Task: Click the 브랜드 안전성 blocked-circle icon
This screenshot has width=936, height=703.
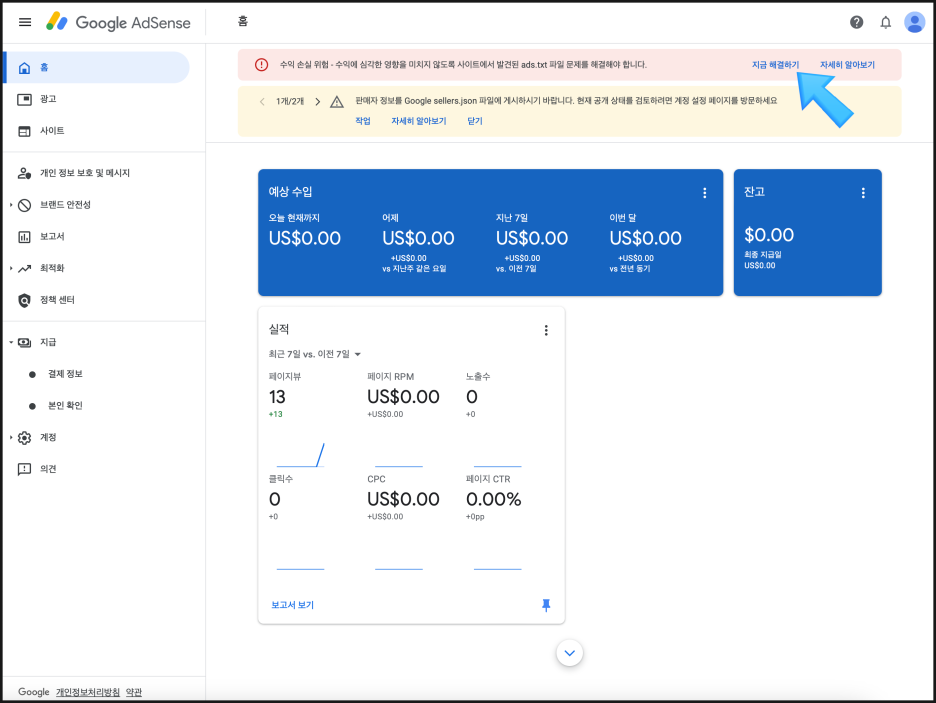Action: (24, 205)
